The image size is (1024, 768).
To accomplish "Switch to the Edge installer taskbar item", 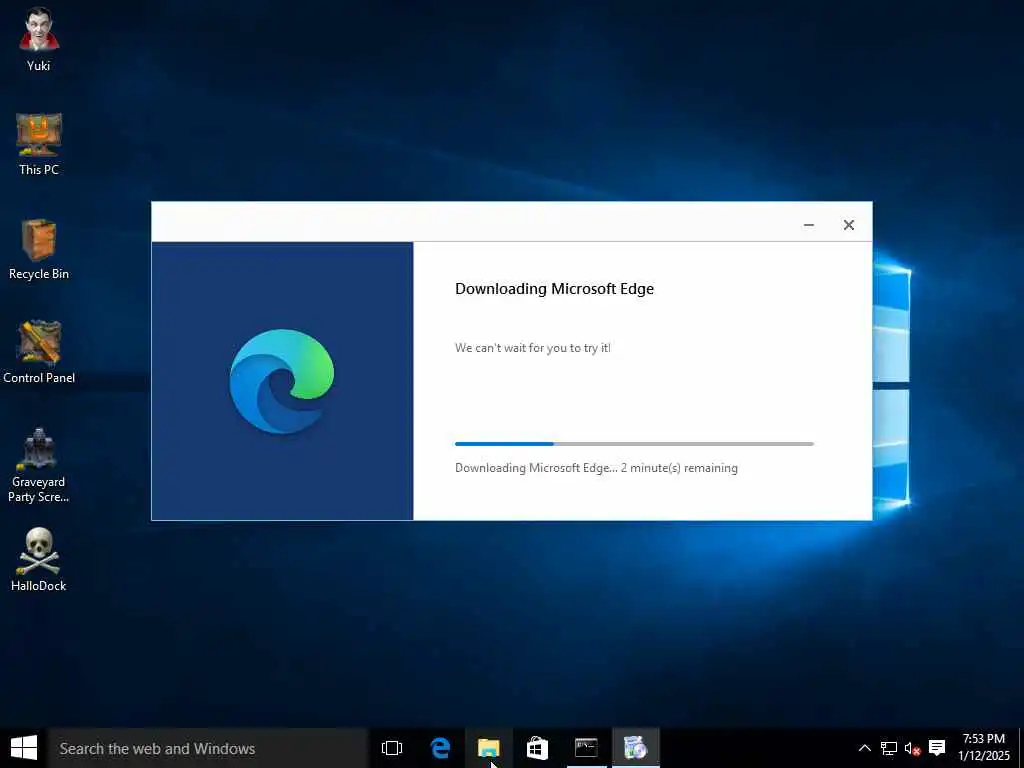I will click(x=635, y=748).
